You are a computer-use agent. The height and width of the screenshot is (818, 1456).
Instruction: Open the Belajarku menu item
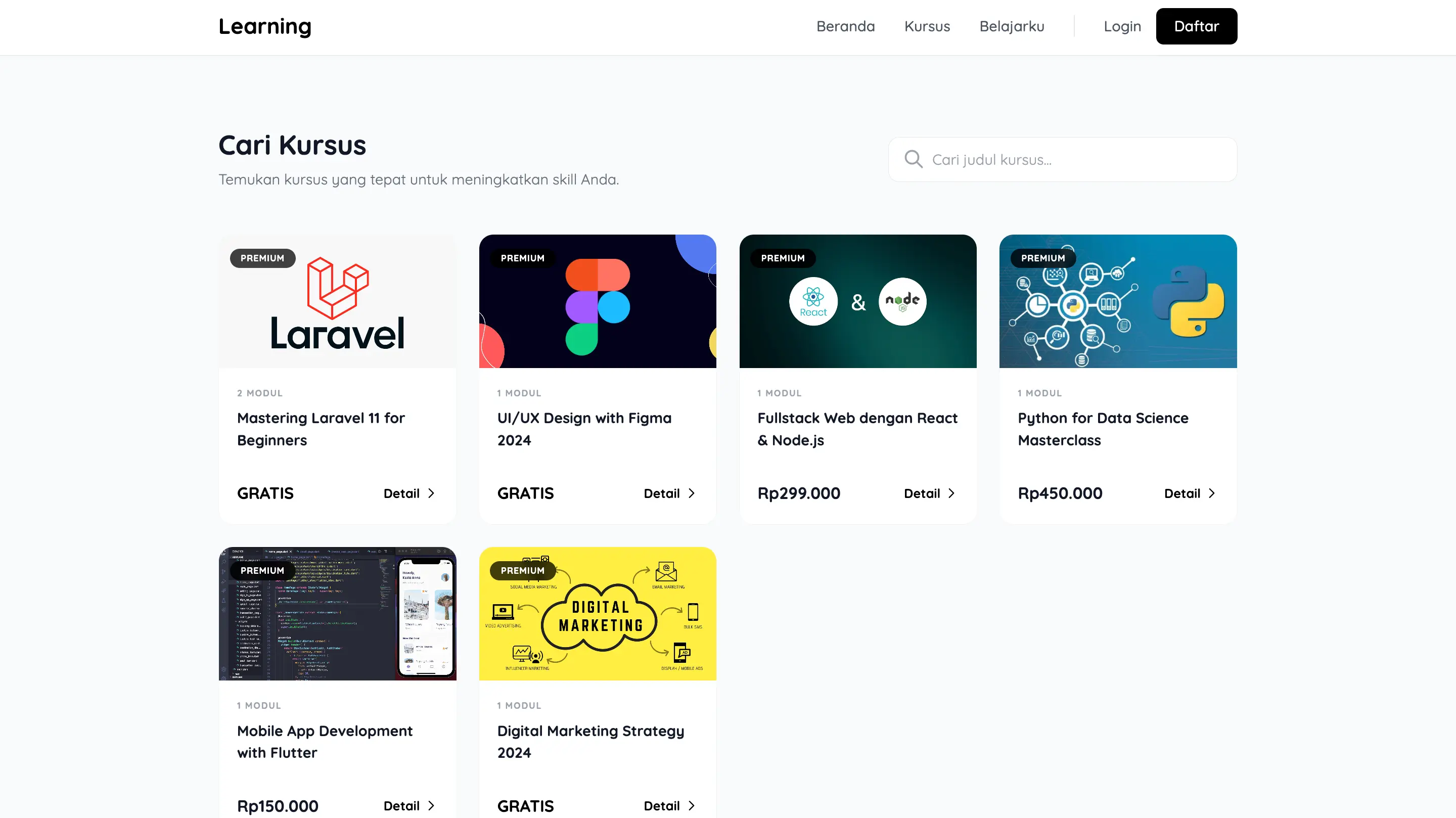(x=1012, y=27)
